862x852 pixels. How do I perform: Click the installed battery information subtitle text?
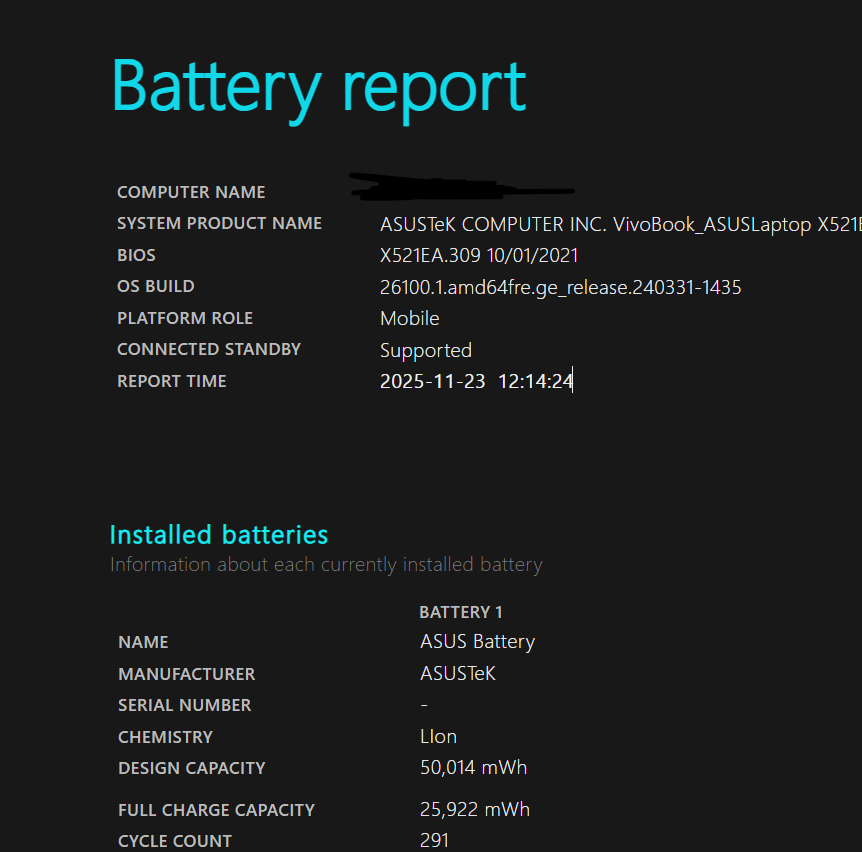click(x=326, y=565)
